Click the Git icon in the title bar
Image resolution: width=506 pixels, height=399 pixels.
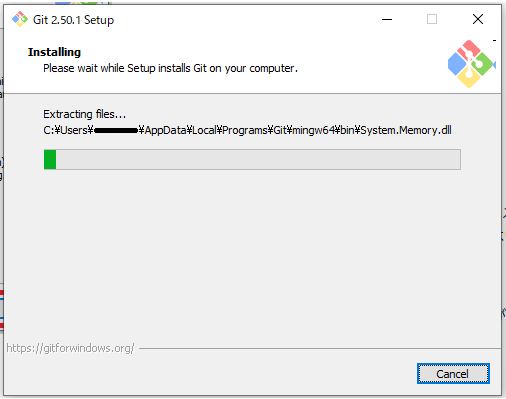(x=20, y=19)
